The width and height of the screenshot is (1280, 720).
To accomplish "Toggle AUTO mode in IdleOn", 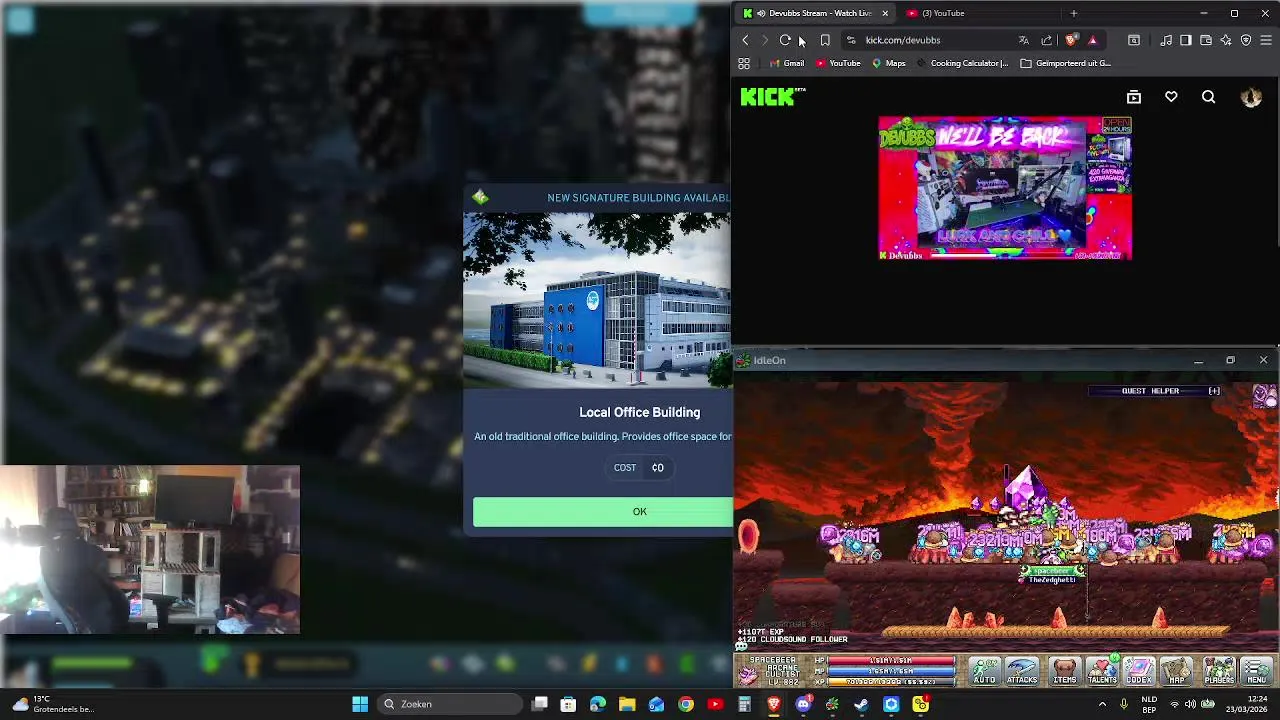I will click(x=985, y=670).
